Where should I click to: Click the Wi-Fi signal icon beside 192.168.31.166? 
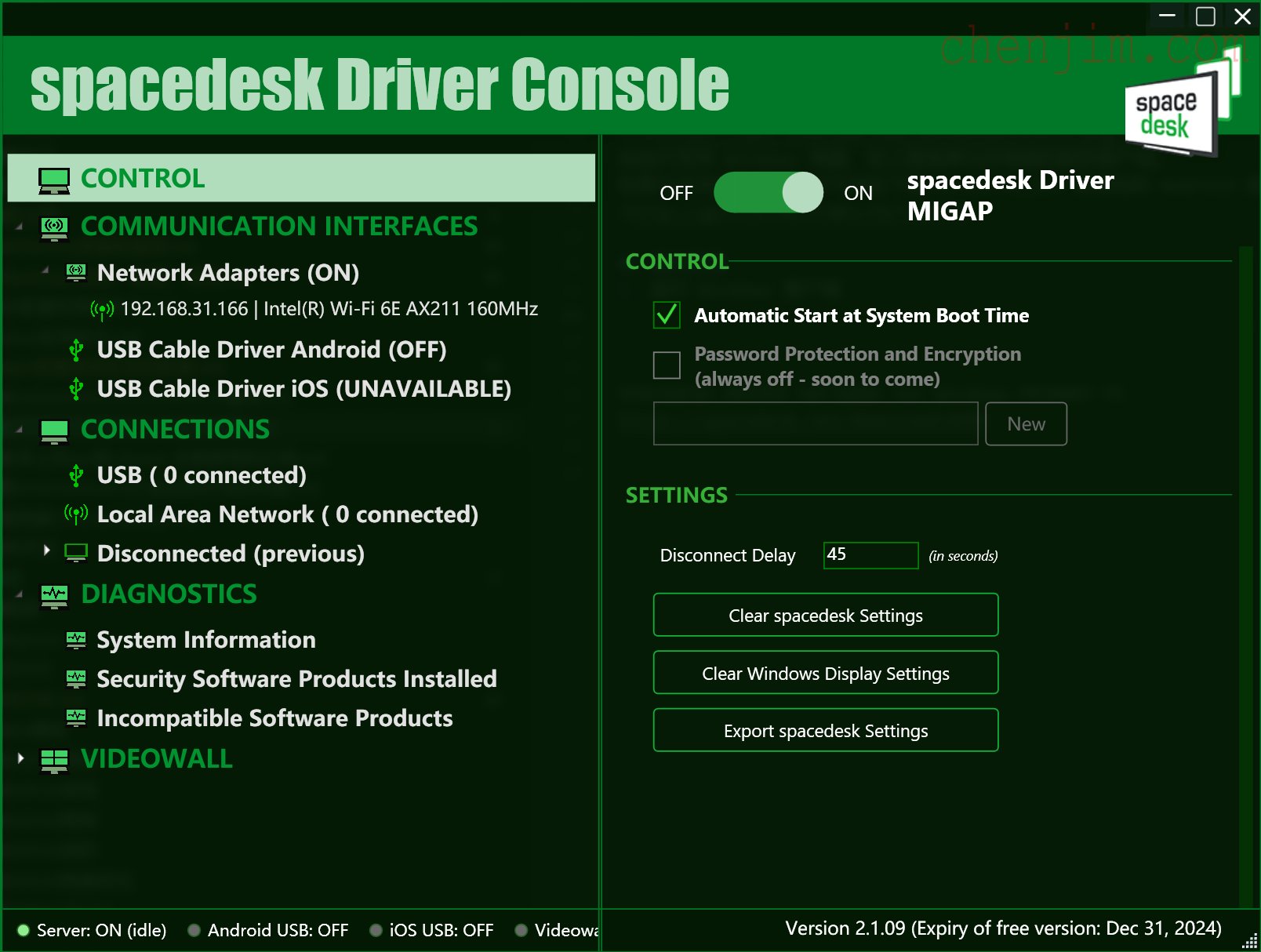click(x=102, y=310)
